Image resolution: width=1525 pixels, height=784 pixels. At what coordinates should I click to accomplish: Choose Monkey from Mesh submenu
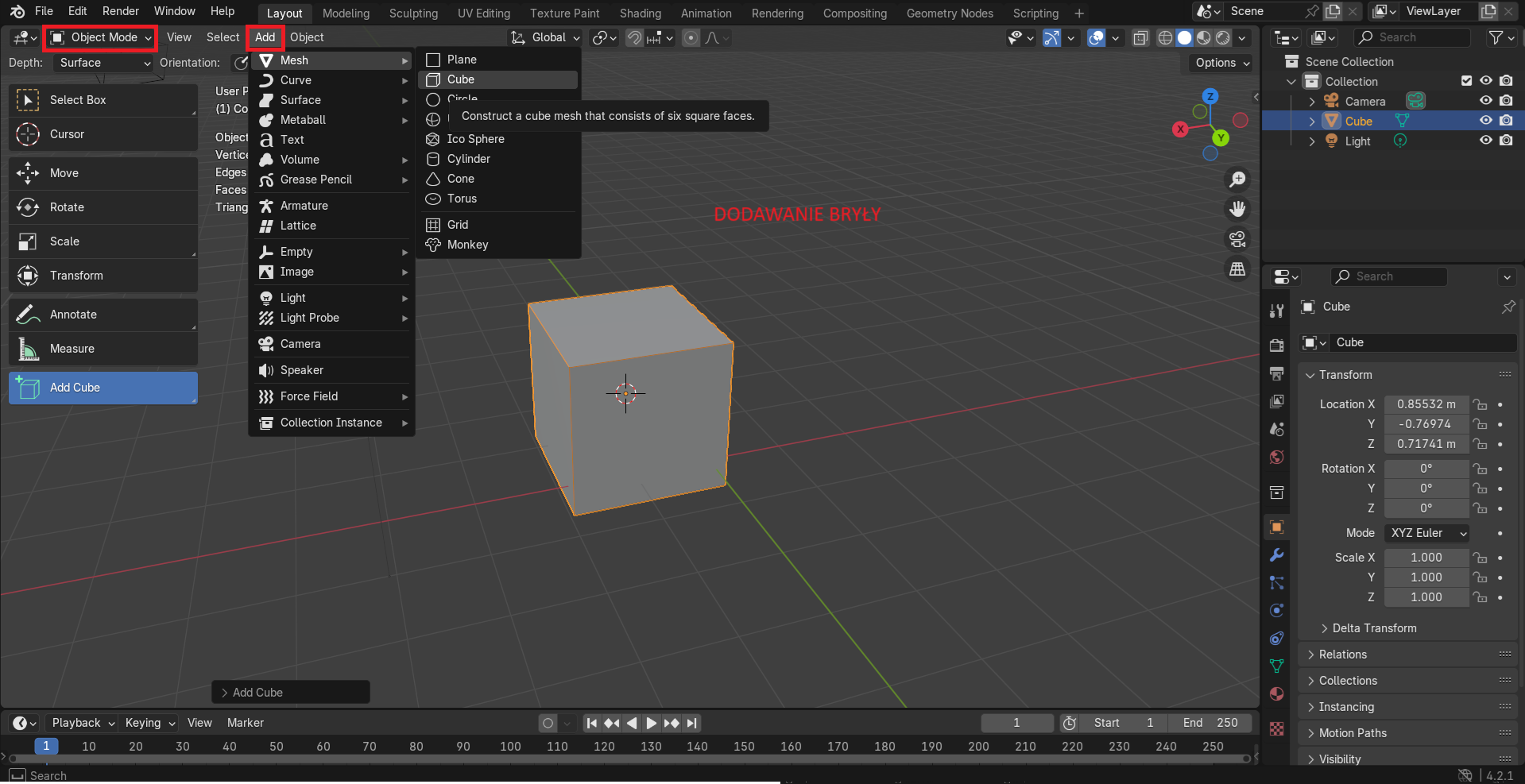[498, 245]
